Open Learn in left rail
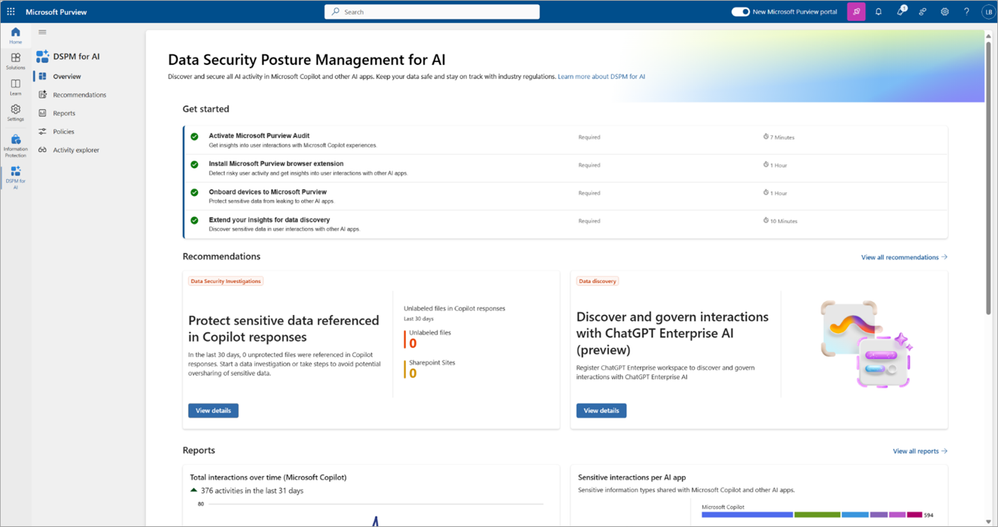Image resolution: width=998 pixels, height=527 pixels. pos(16,87)
